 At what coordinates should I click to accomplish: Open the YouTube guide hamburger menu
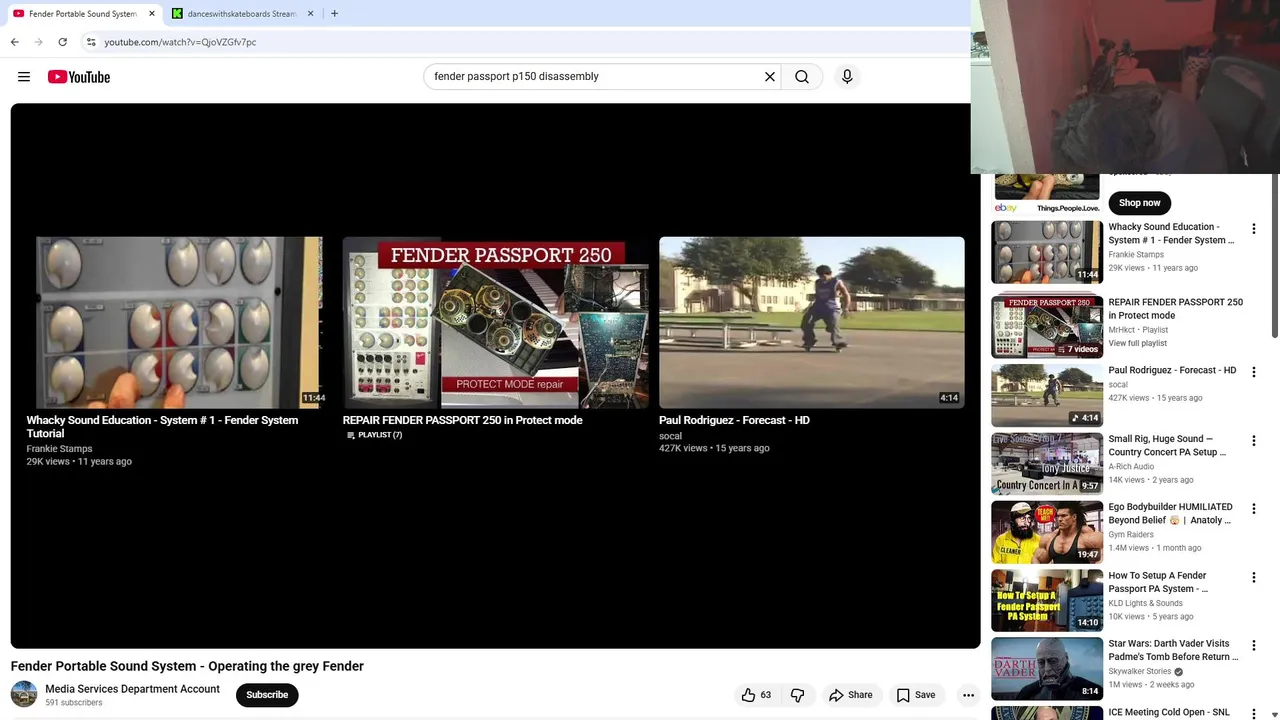pos(24,77)
